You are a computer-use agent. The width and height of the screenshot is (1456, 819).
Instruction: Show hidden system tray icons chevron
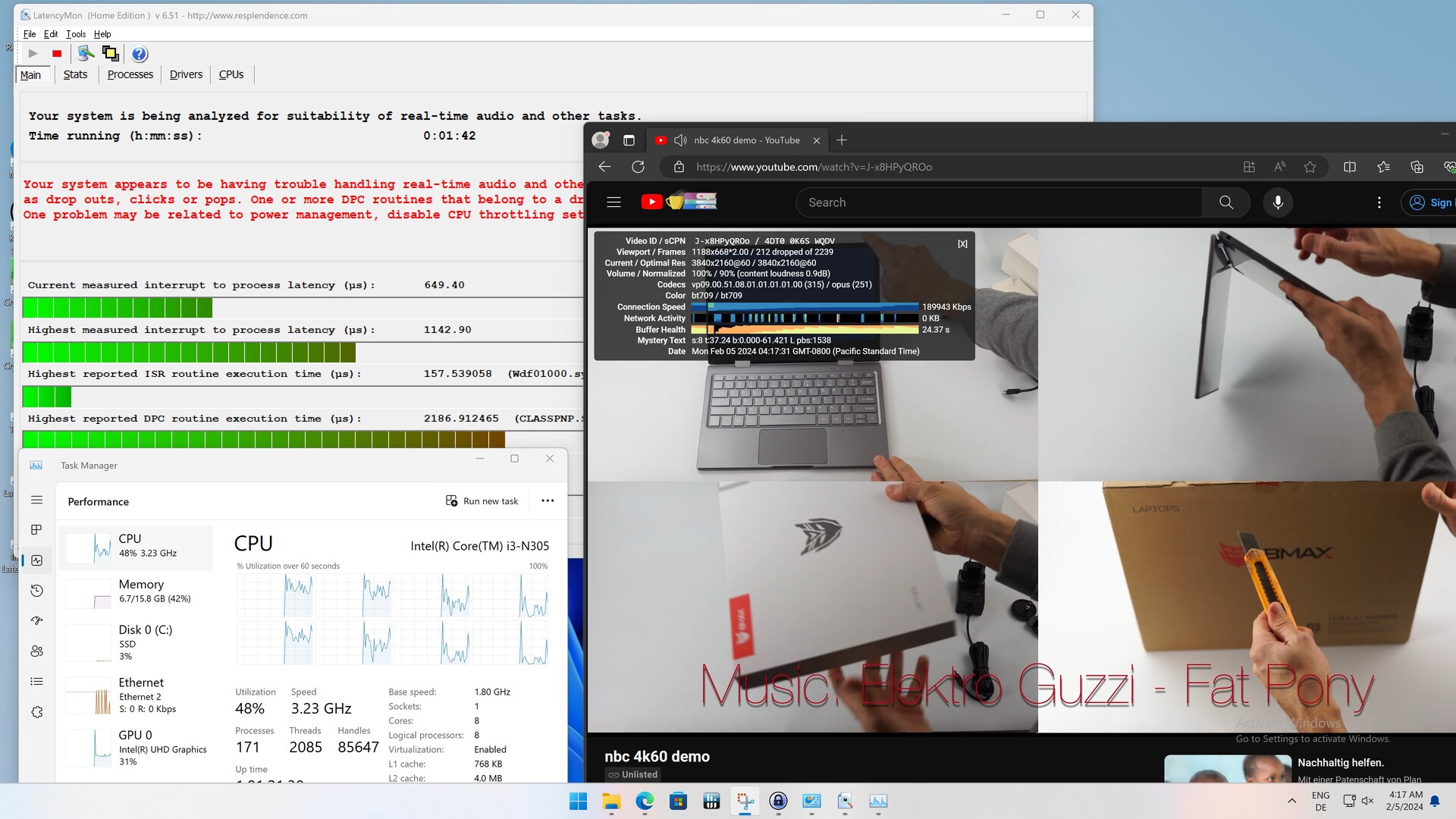coord(1291,801)
